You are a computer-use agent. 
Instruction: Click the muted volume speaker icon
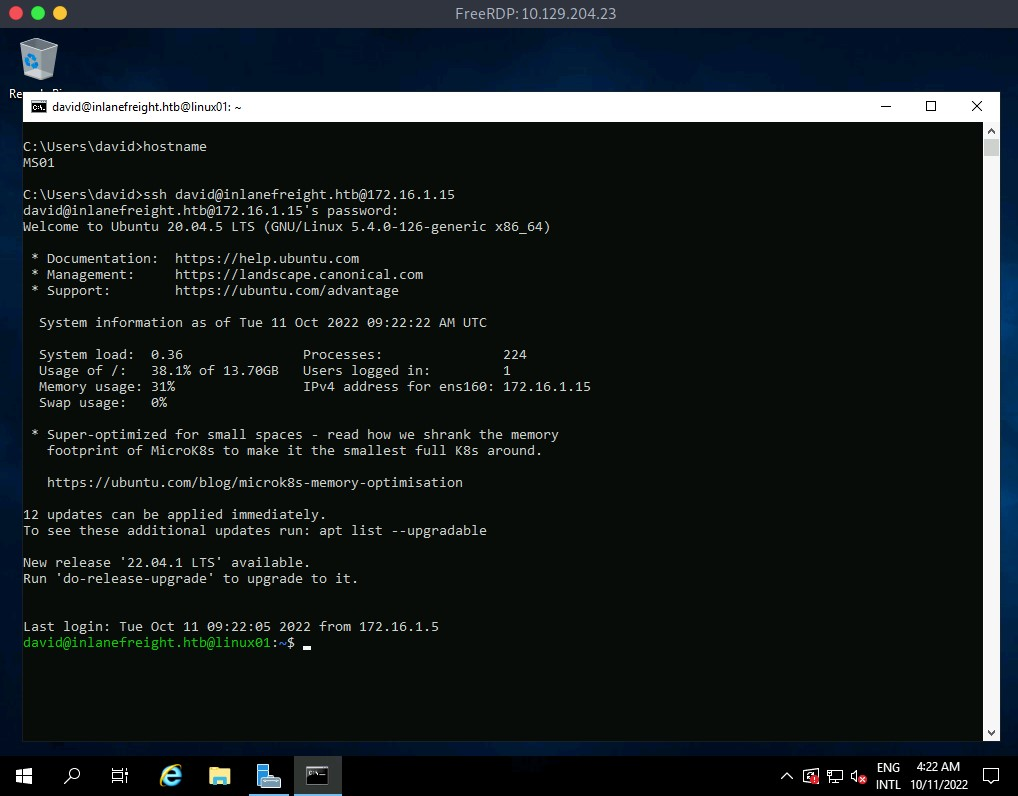pos(858,776)
